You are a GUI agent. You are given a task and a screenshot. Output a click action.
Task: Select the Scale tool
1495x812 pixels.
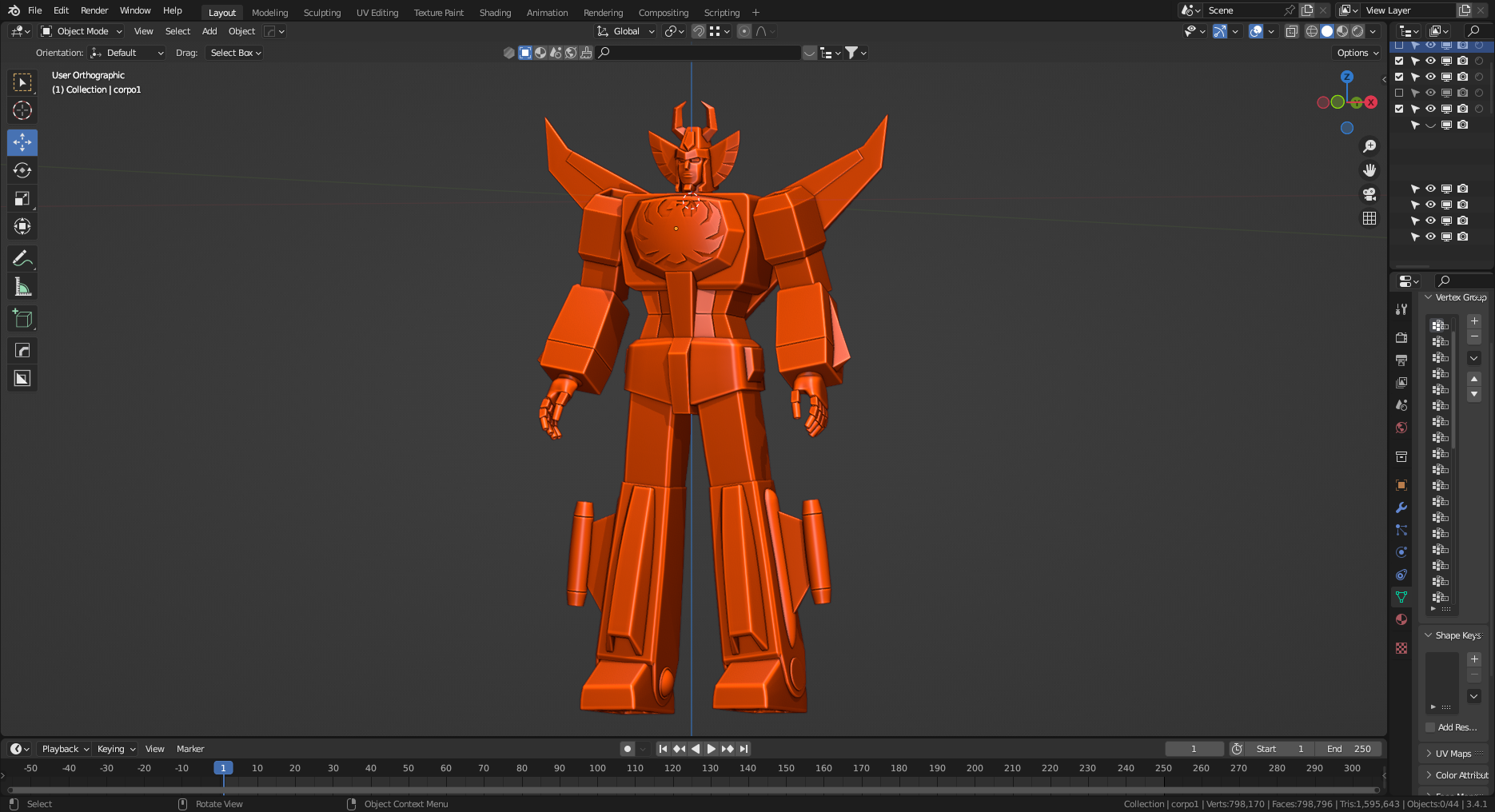22,198
